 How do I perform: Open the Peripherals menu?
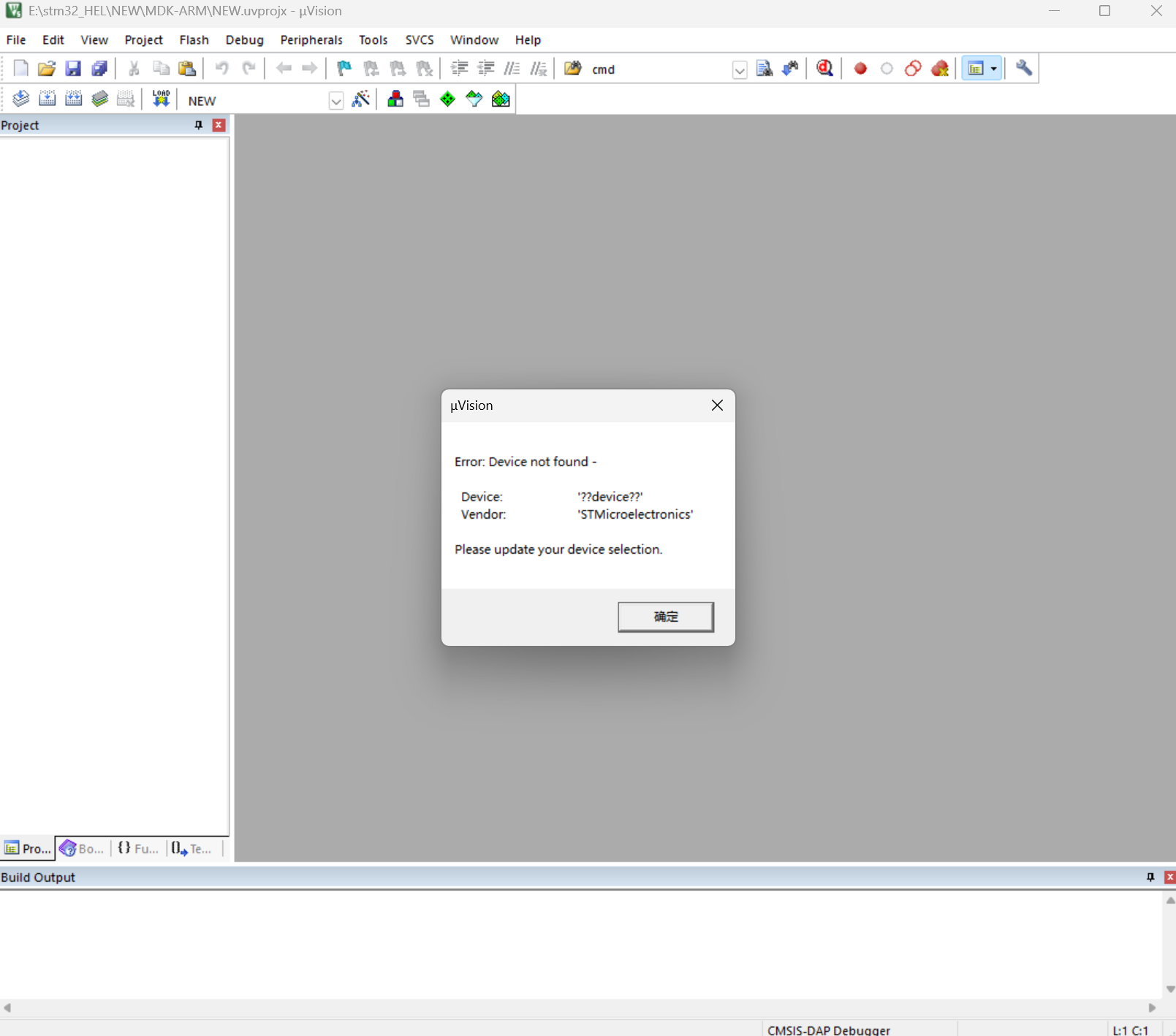point(311,39)
